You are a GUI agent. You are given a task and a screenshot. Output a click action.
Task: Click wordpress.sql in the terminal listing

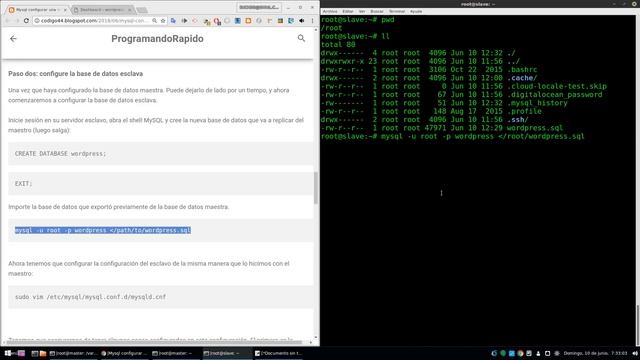pyautogui.click(x=534, y=128)
